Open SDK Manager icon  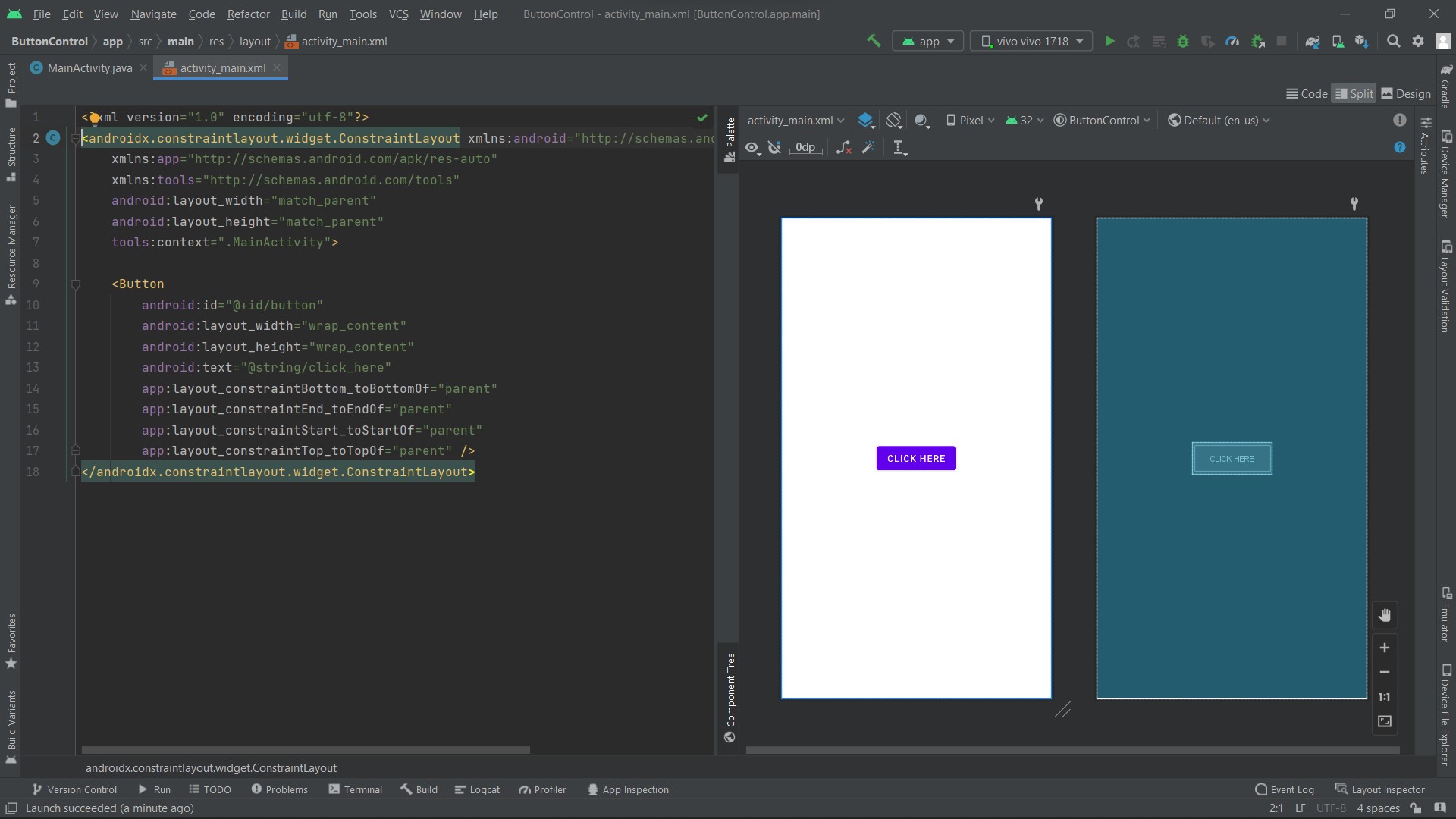1362,41
